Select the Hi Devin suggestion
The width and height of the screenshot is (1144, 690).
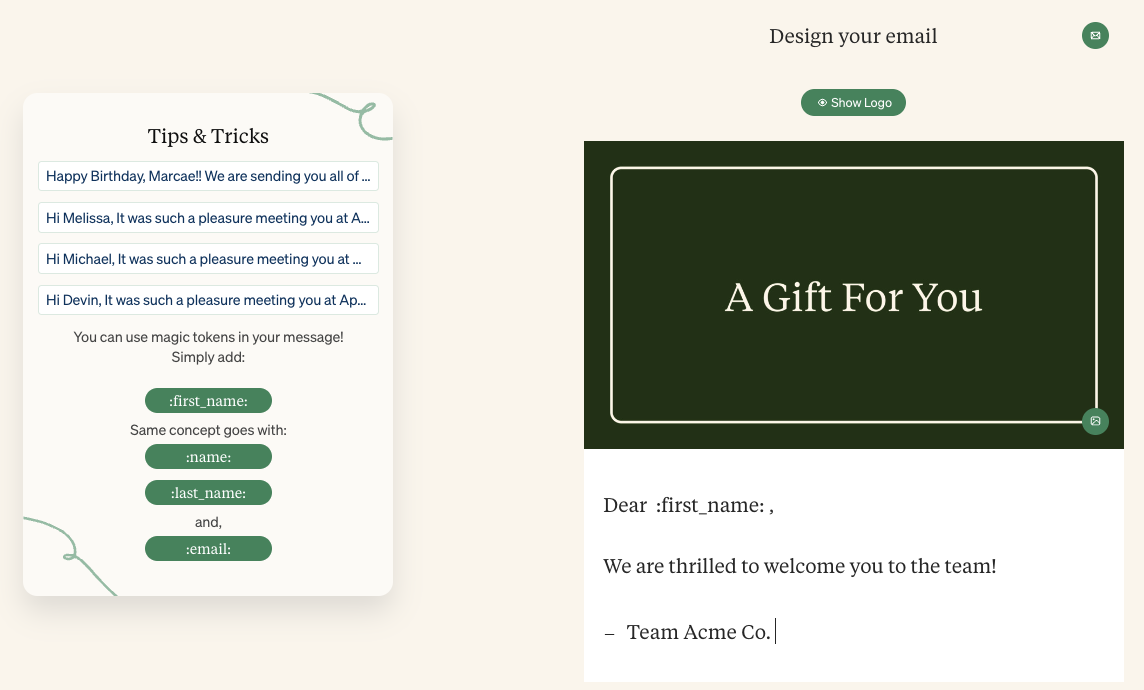point(208,299)
